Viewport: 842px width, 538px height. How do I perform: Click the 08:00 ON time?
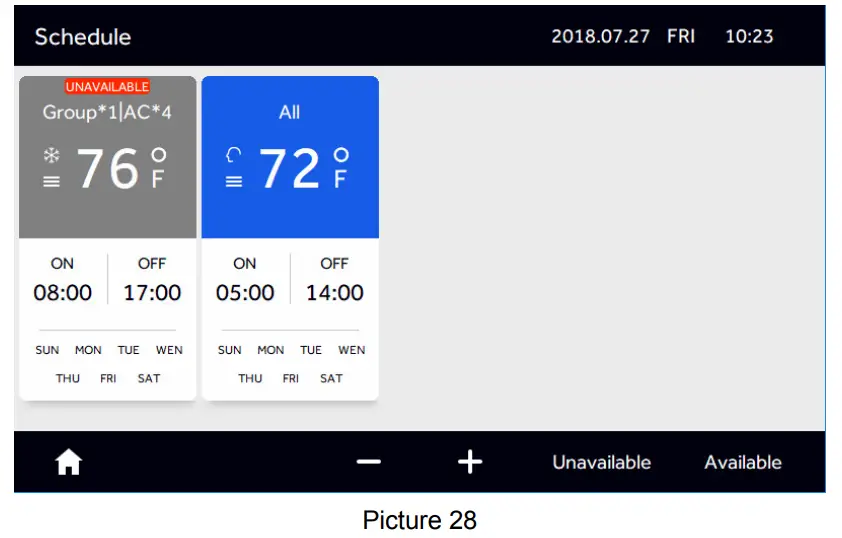[x=62, y=293]
